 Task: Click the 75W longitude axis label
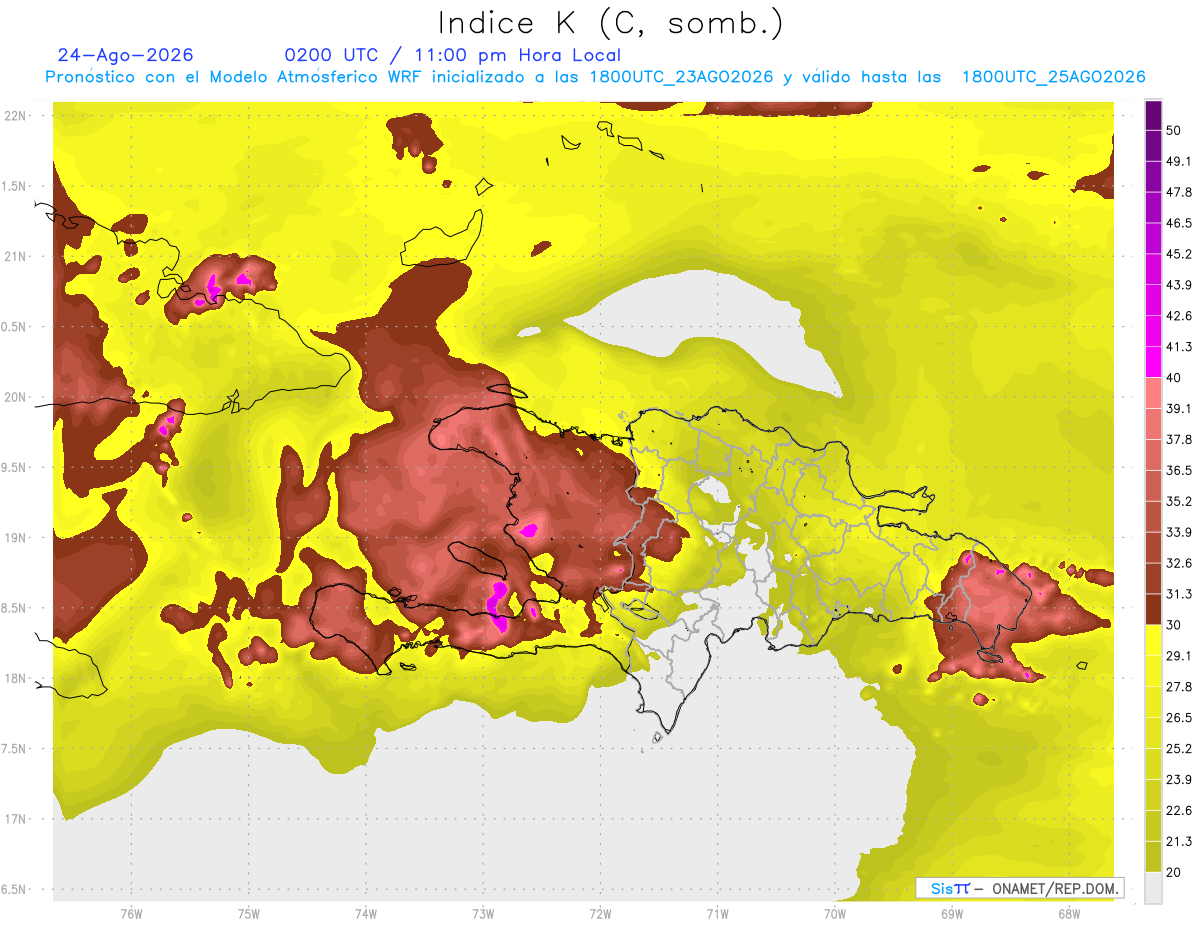(x=248, y=914)
